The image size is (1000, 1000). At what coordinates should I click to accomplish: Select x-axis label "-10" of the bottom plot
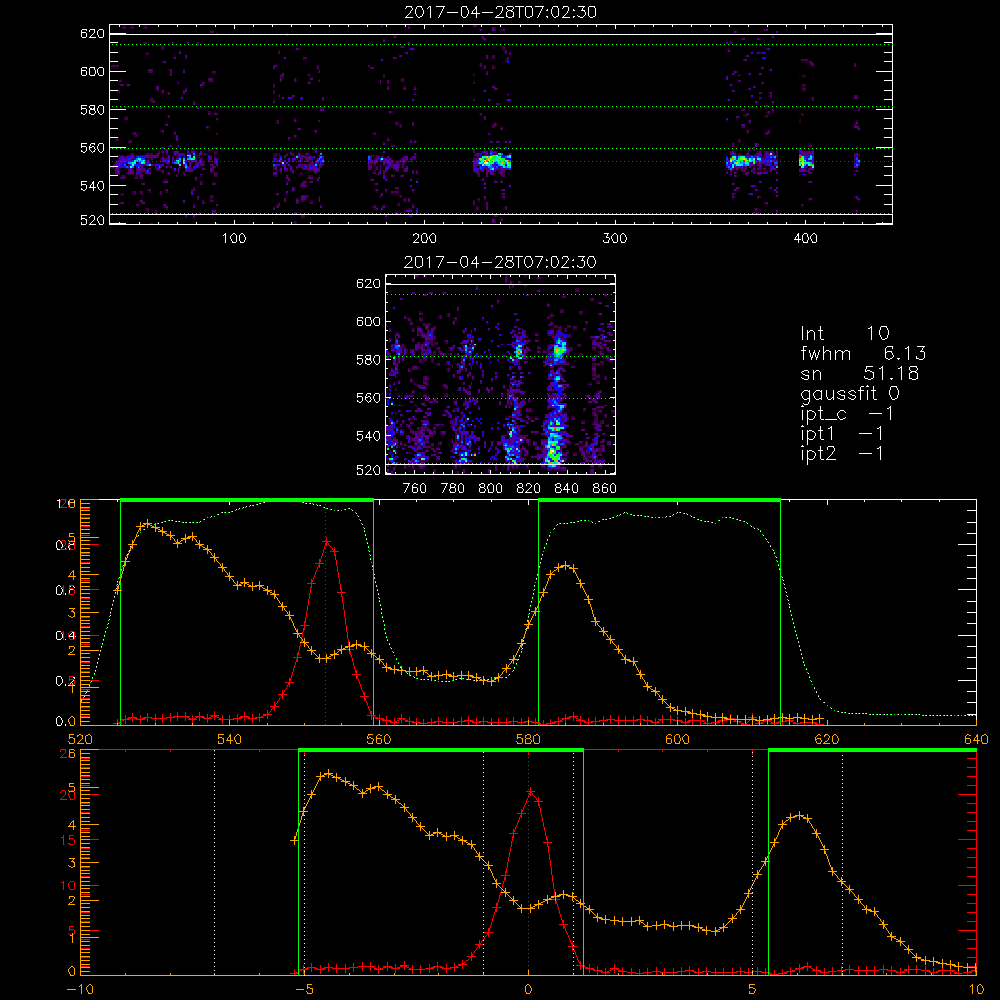point(80,990)
